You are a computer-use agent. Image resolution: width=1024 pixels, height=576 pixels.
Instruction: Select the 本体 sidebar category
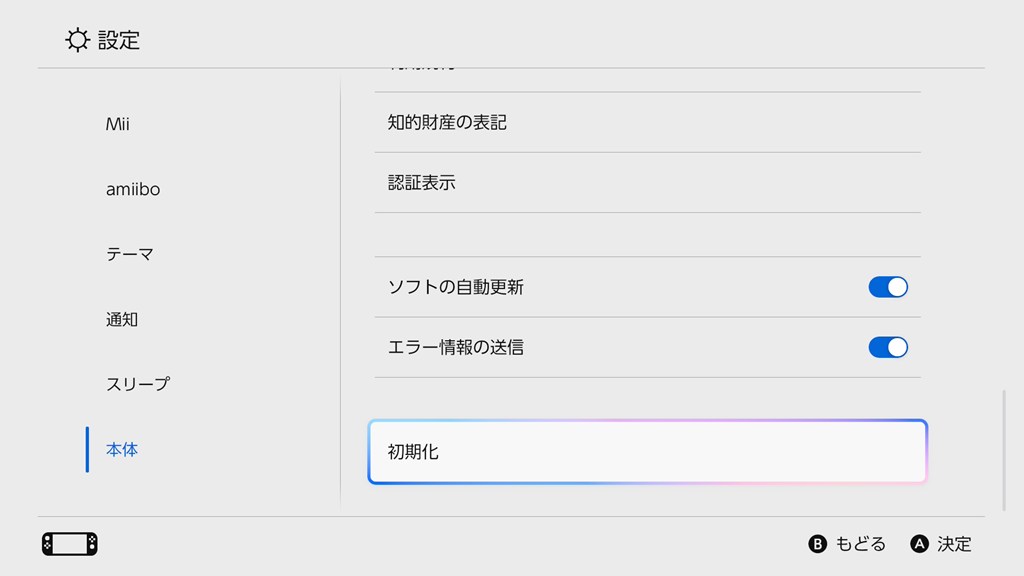tap(122, 450)
